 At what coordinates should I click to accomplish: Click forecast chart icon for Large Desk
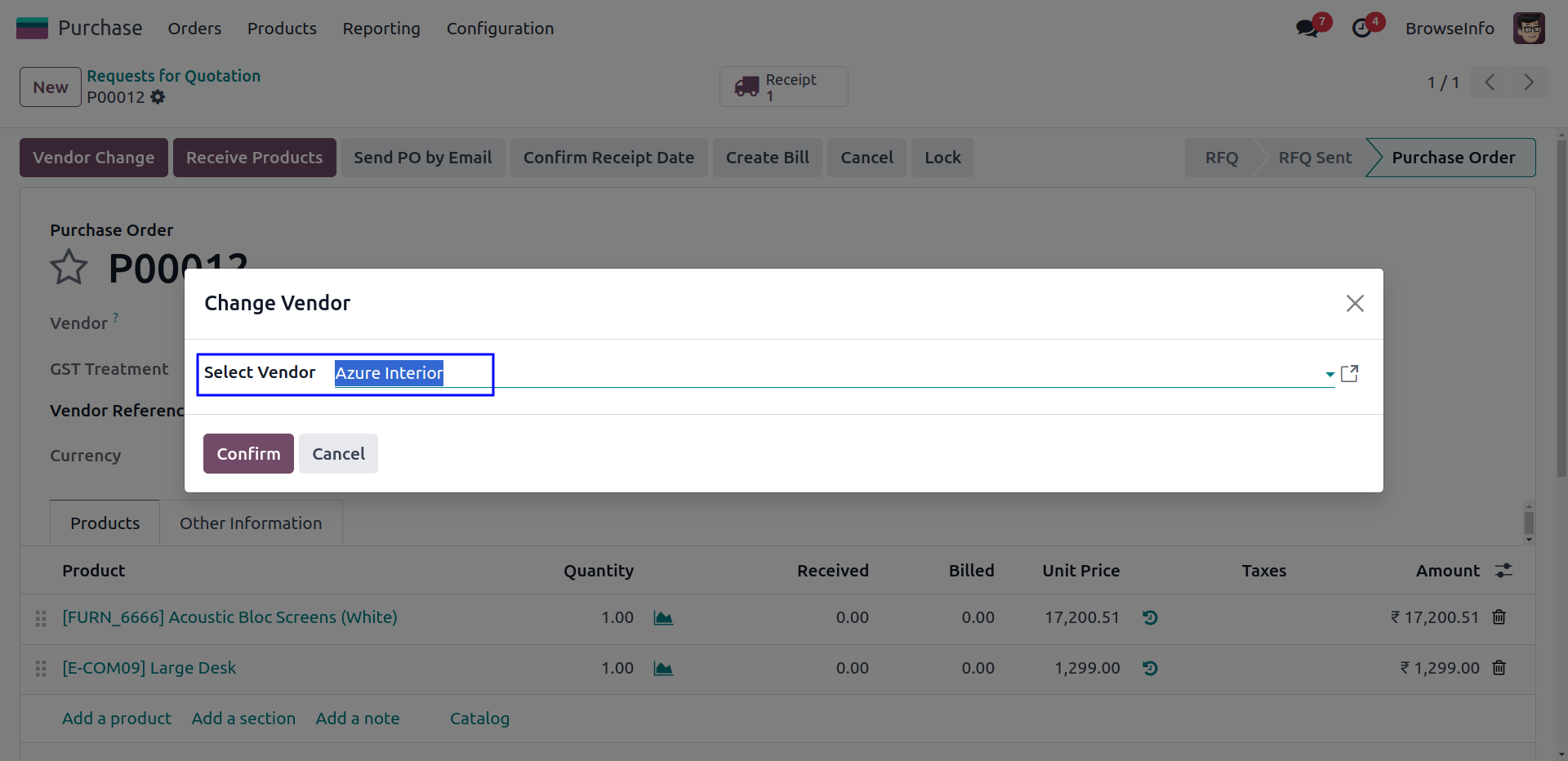pyautogui.click(x=663, y=669)
